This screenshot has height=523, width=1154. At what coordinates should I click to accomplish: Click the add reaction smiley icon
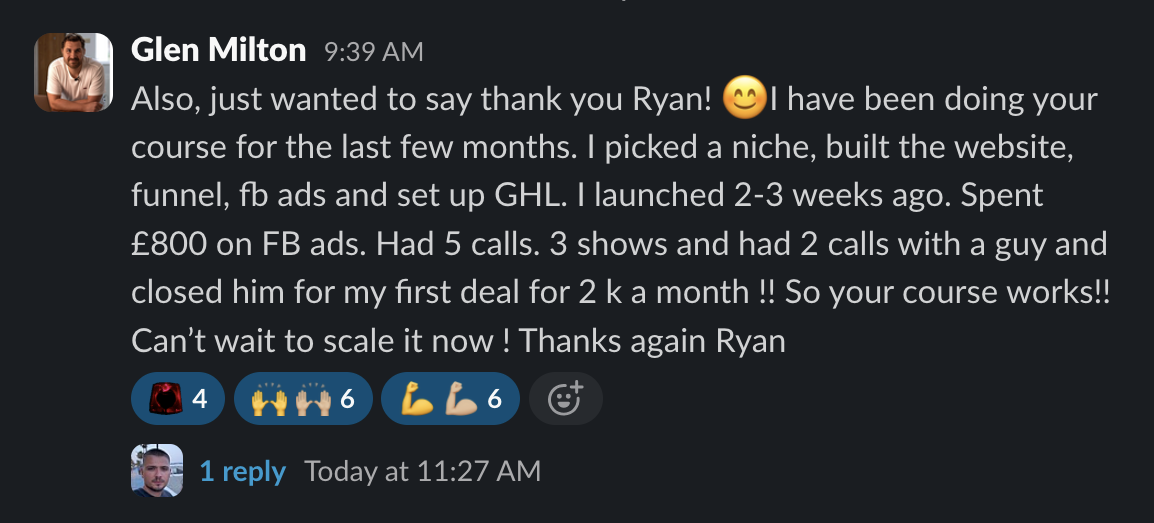point(565,399)
